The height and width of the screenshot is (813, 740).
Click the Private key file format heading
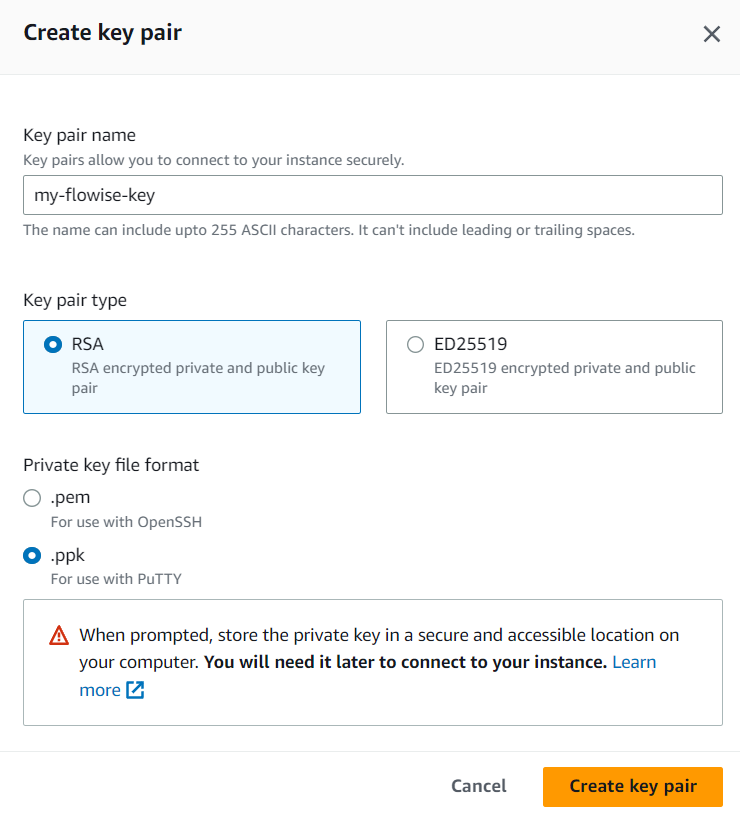click(111, 464)
